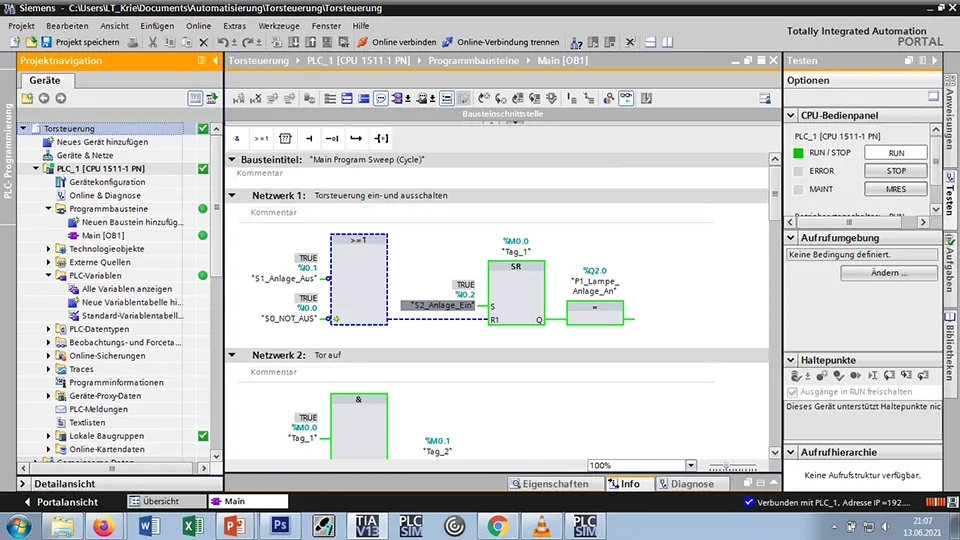The height and width of the screenshot is (540, 960).
Task: Click the MRES button
Action: (896, 189)
